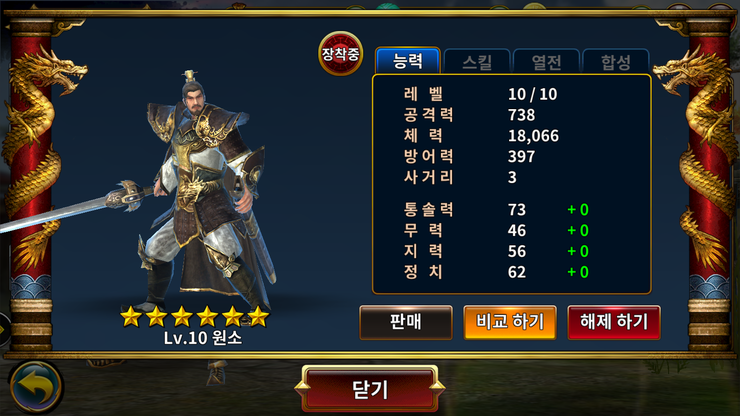Tap the red 장착중 equipped badge

point(340,53)
